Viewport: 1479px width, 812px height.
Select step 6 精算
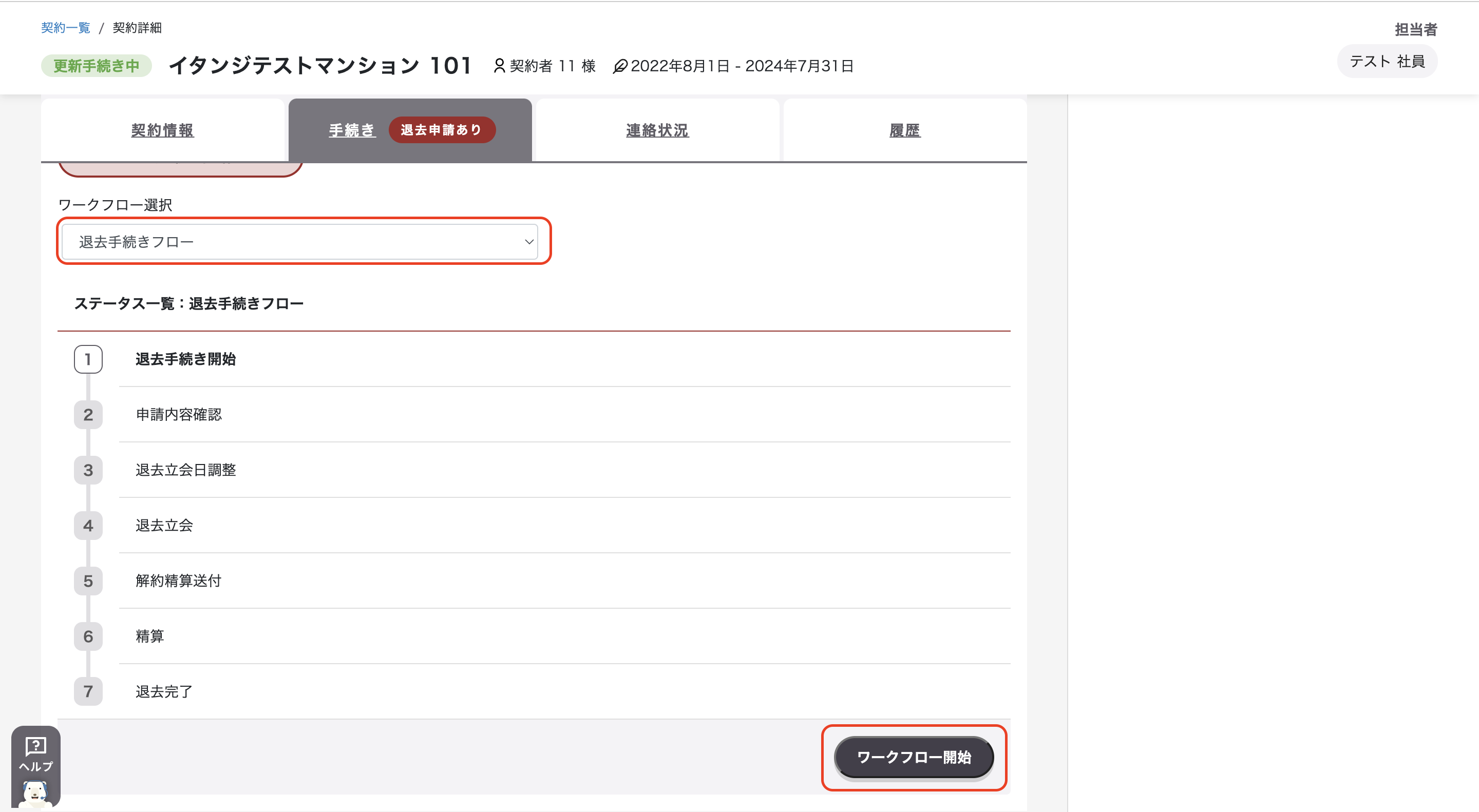tap(150, 636)
